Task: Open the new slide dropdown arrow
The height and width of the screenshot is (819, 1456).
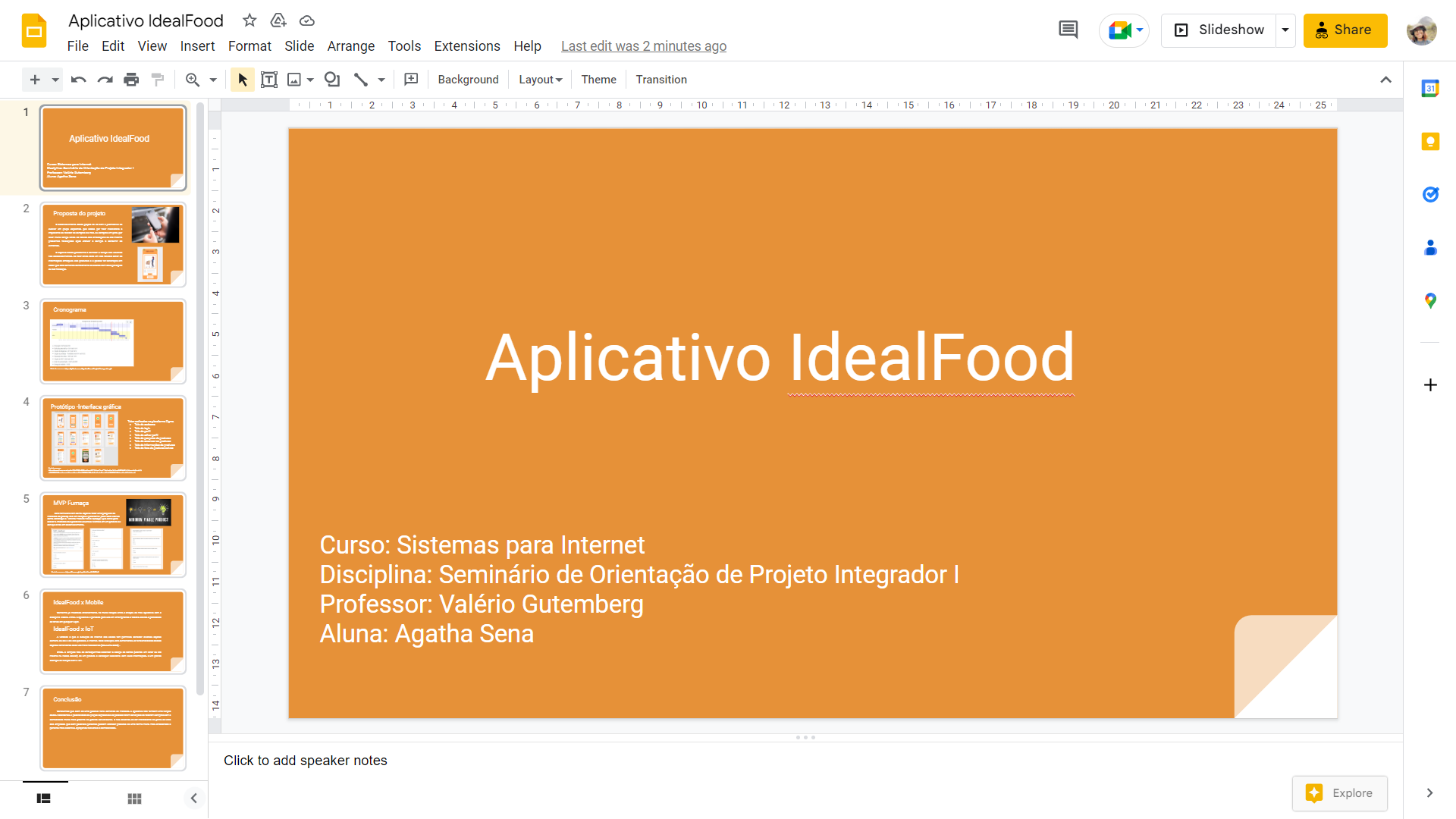Action: pyautogui.click(x=53, y=79)
